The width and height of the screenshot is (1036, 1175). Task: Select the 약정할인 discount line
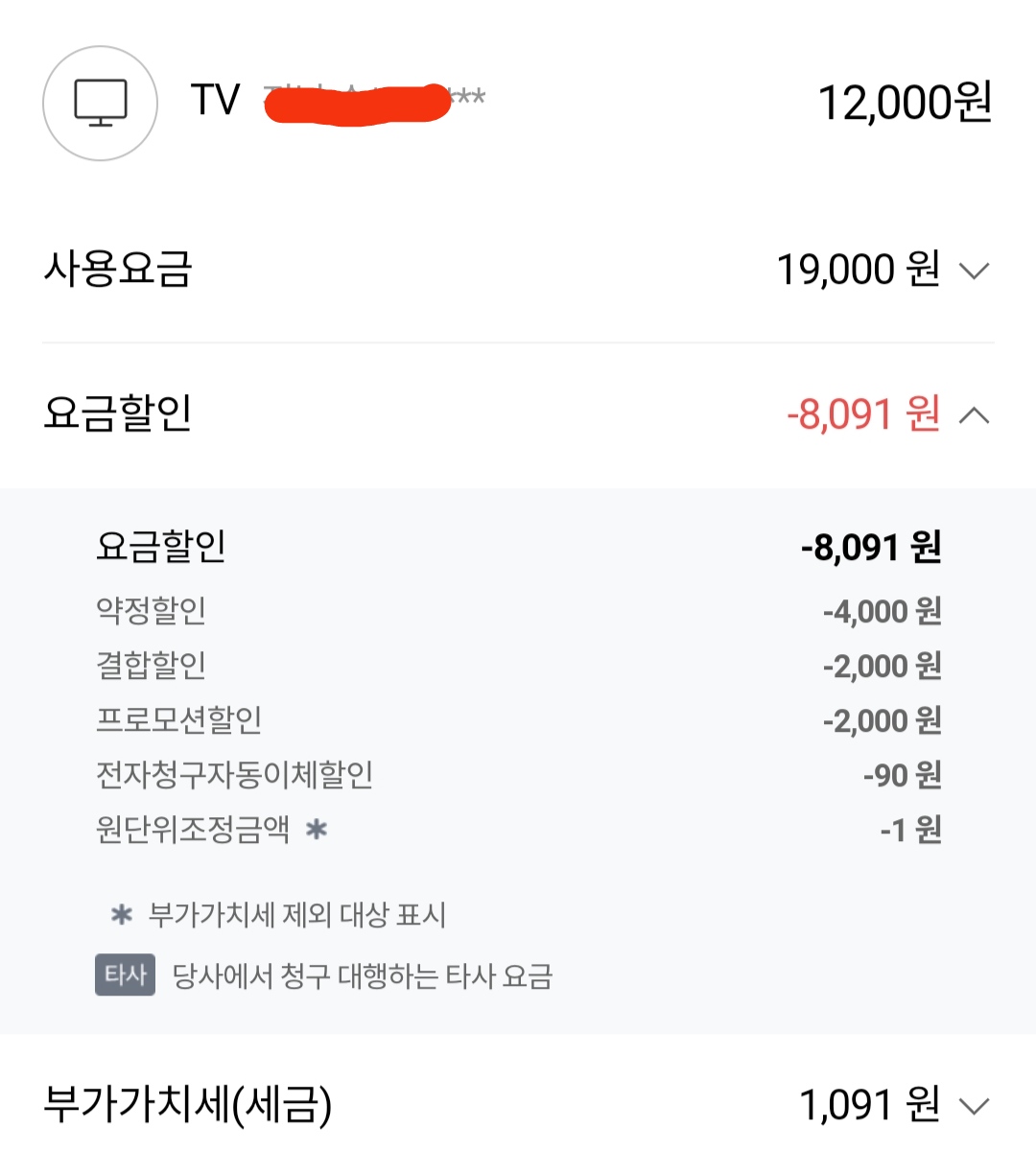(152, 611)
